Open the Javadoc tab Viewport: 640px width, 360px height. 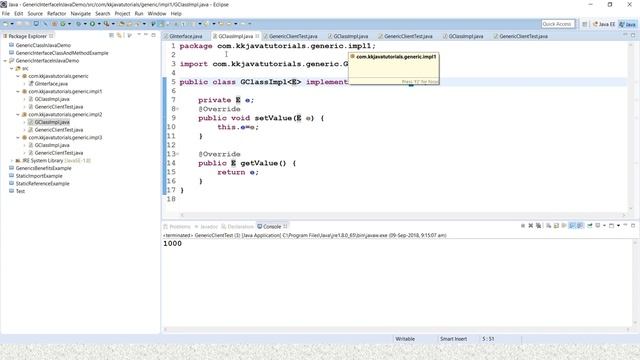(x=206, y=227)
